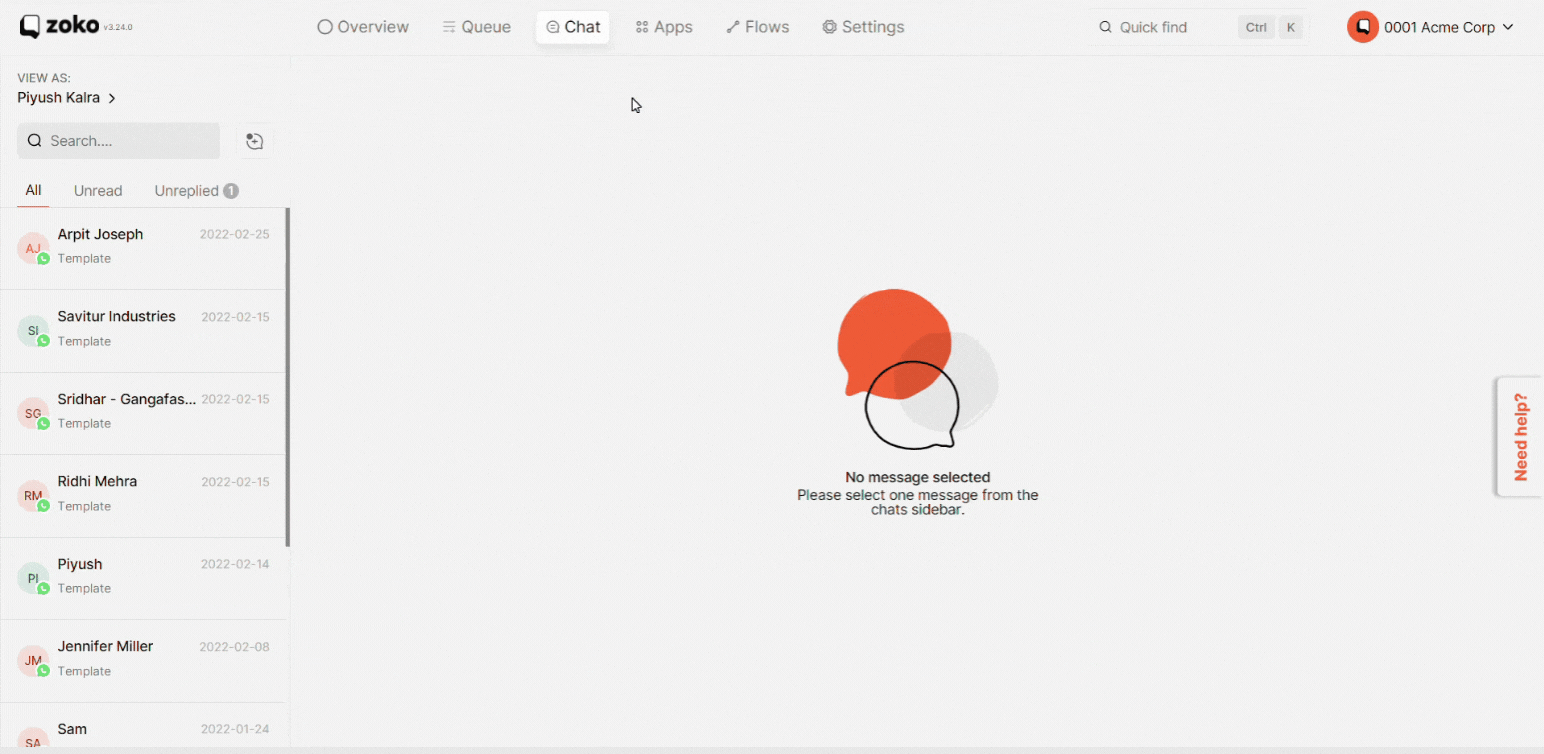Expand Piyush Kalra view-as chevron

tap(112, 98)
